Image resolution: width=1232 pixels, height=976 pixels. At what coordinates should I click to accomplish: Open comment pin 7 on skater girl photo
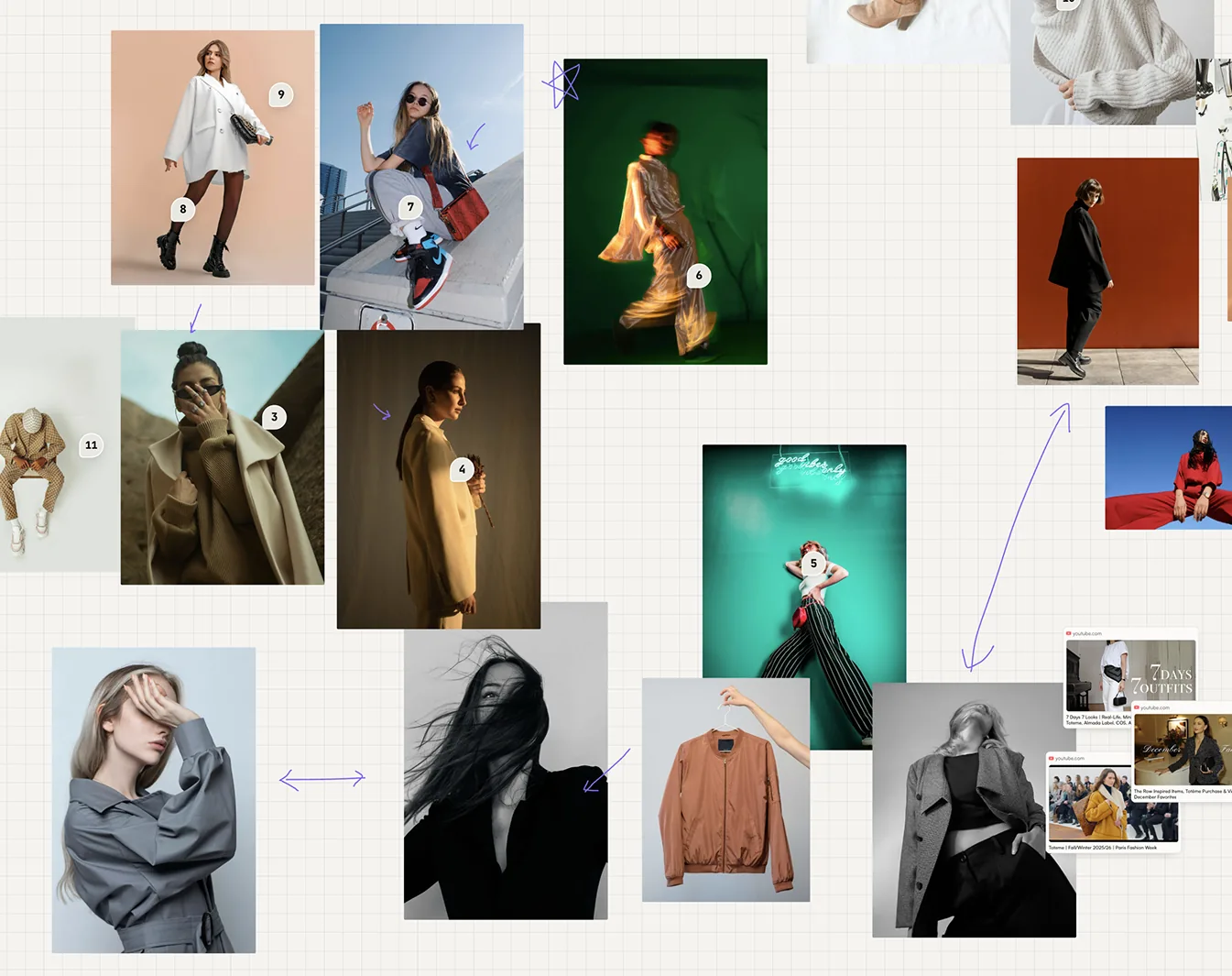(x=410, y=207)
